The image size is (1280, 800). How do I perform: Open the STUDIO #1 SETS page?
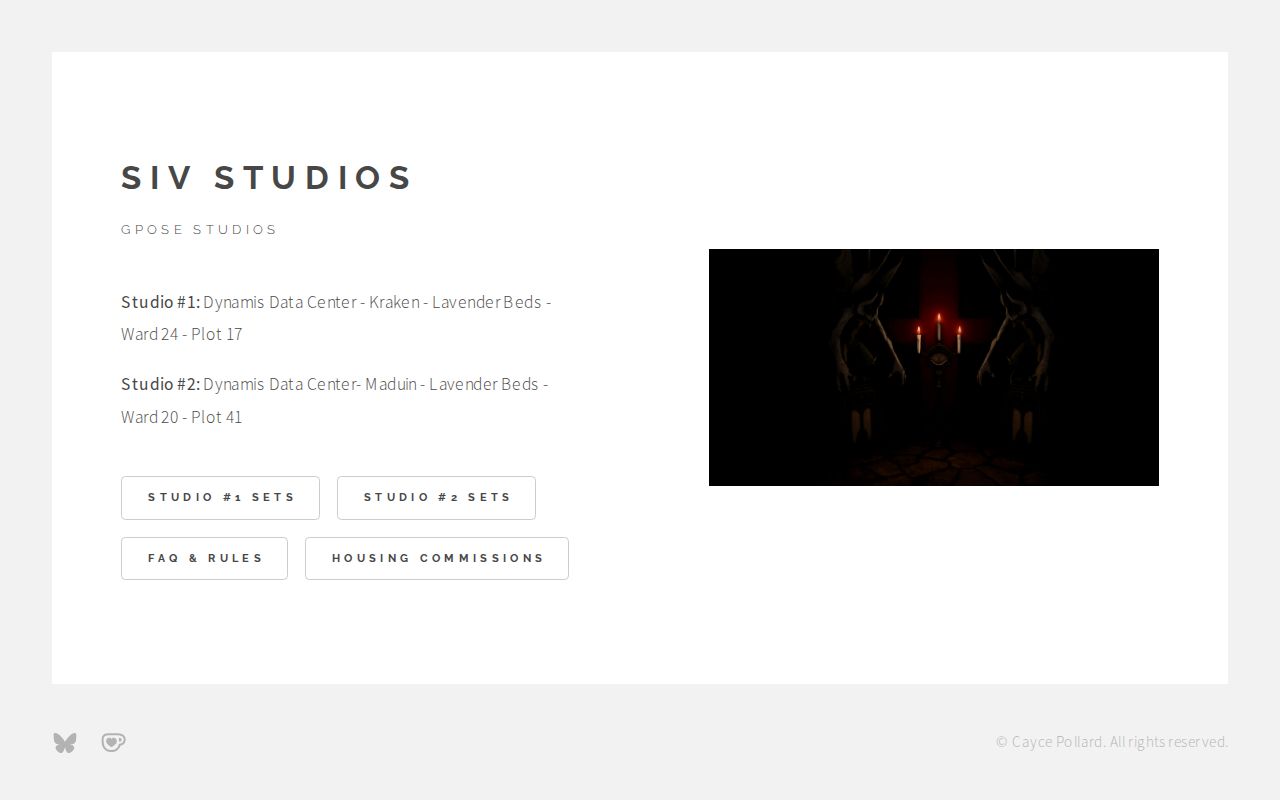tap(220, 497)
